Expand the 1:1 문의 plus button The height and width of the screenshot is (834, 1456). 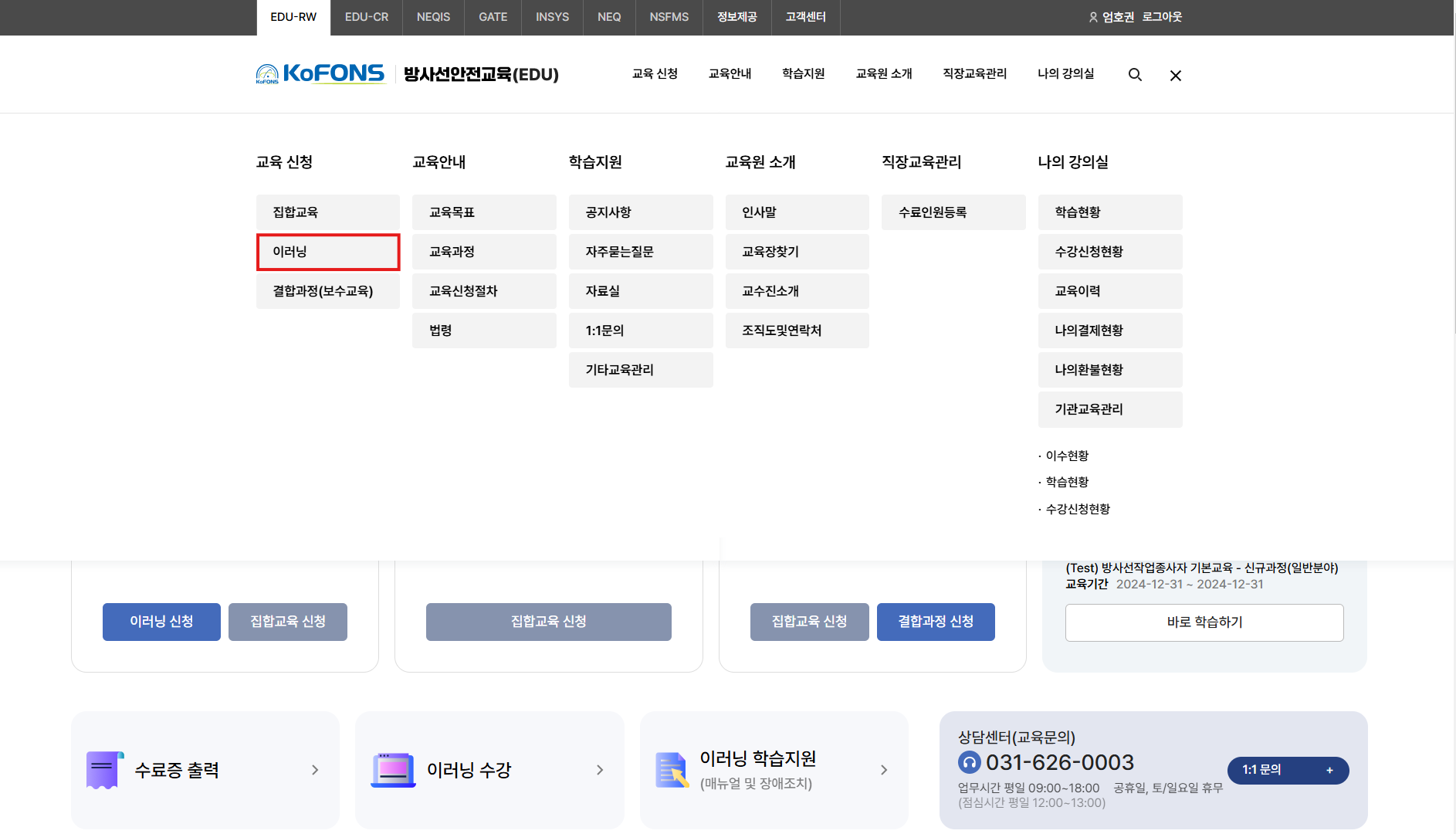point(1329,770)
